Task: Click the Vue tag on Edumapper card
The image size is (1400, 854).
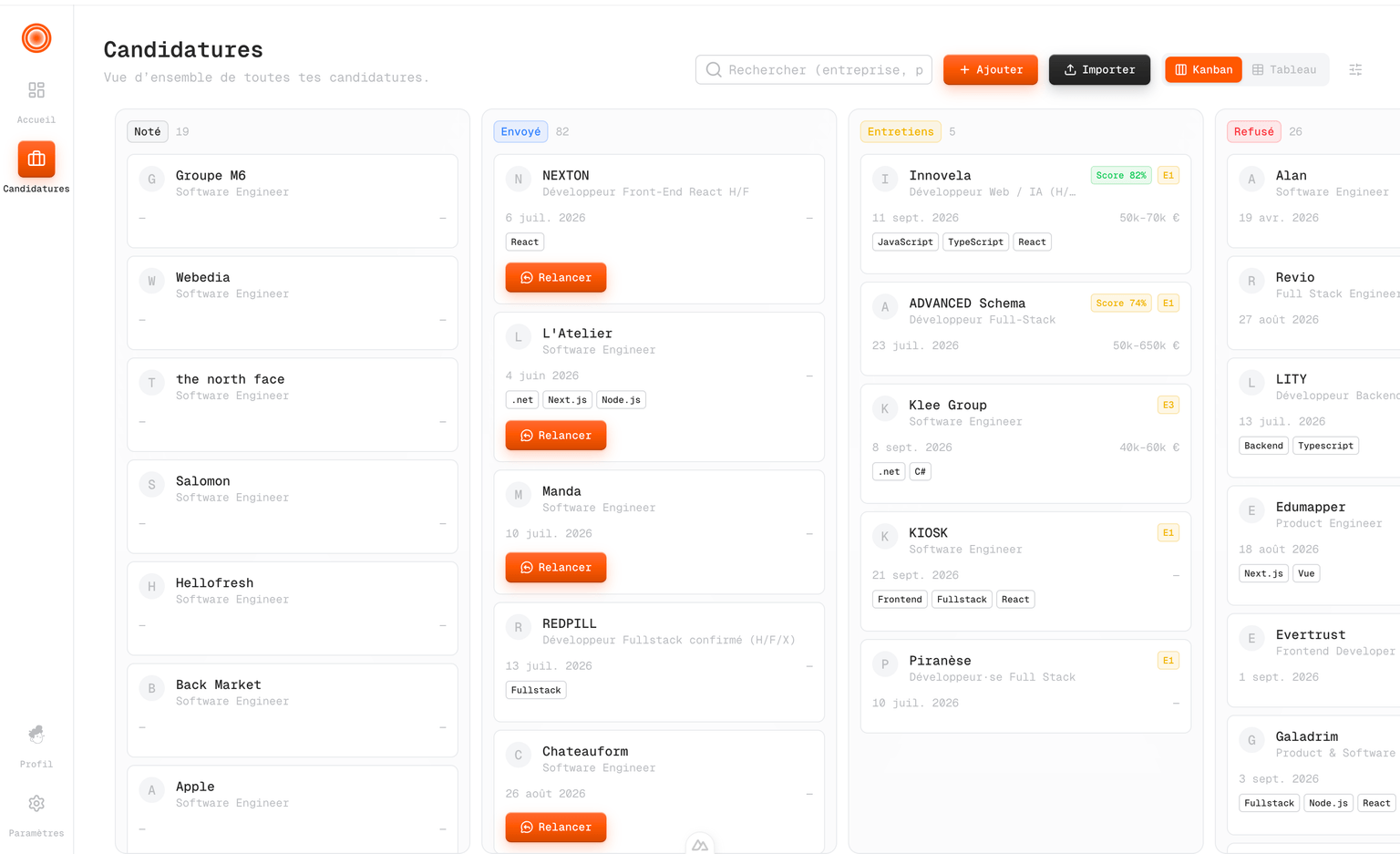Action: point(1306,573)
